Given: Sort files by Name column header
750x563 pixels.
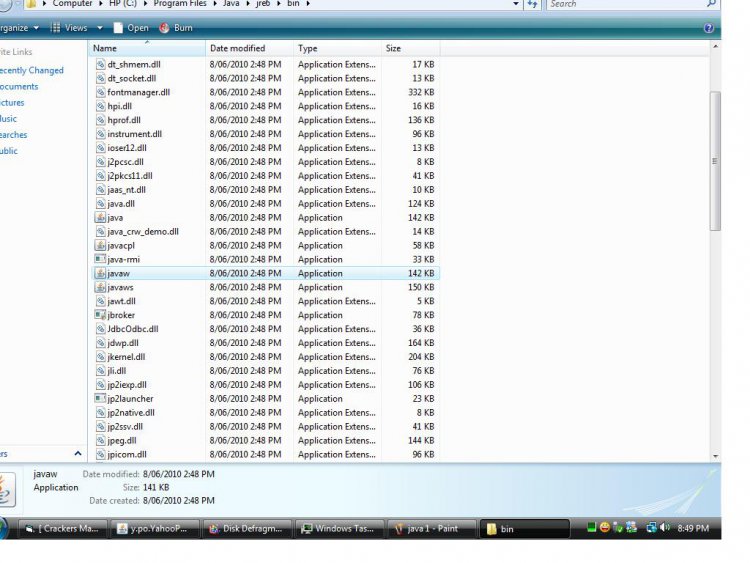Looking at the screenshot, I should pos(147,48).
